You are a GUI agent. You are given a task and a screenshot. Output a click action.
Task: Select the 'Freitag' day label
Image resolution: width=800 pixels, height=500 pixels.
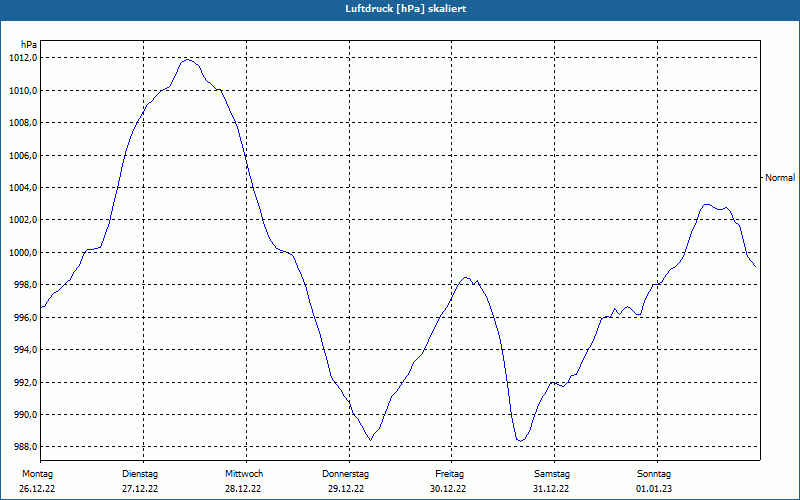pyautogui.click(x=449, y=474)
